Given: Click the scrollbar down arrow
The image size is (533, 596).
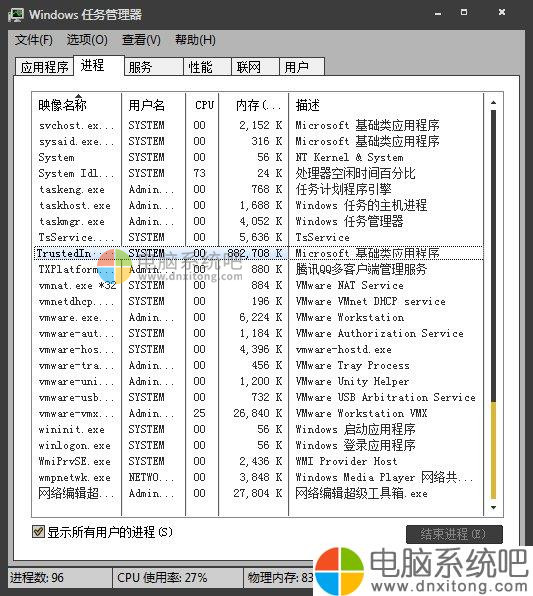Looking at the screenshot, I should click(493, 507).
